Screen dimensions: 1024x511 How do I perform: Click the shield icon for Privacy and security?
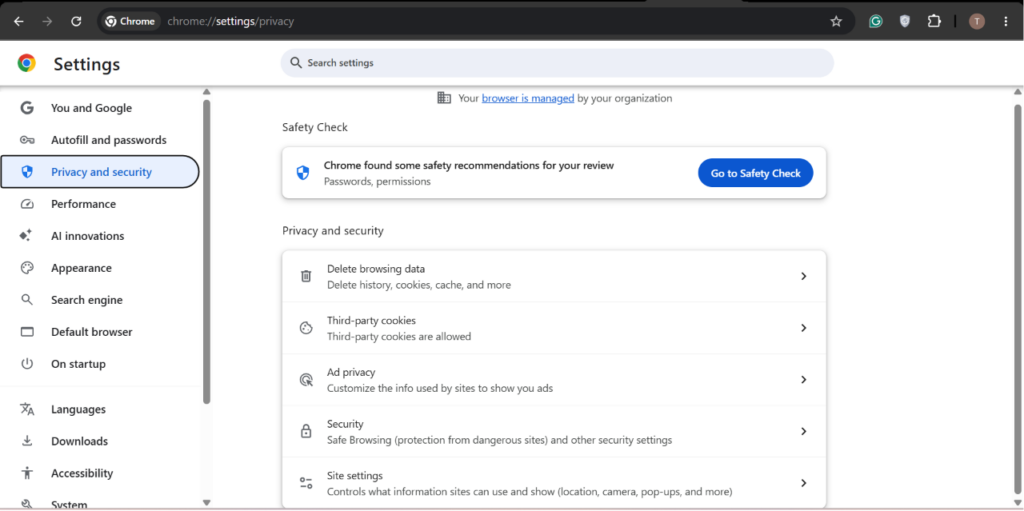click(27, 172)
